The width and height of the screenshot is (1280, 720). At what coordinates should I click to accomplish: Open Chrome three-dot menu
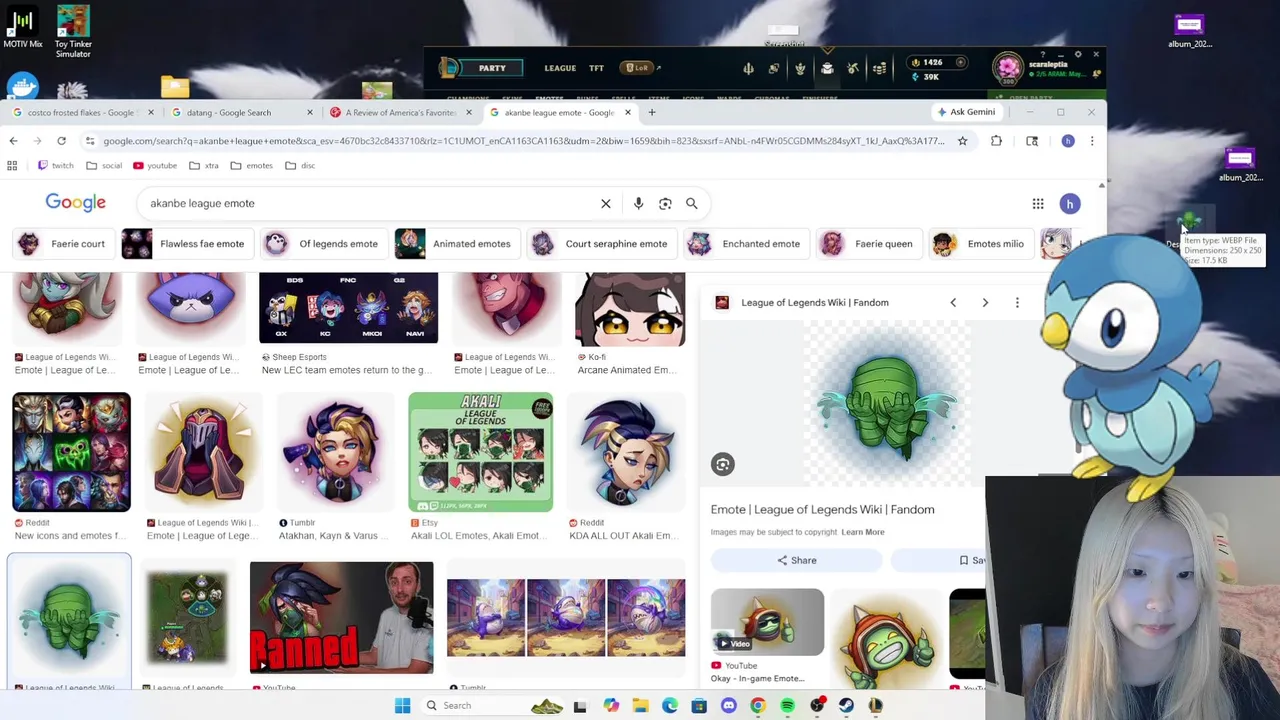(1092, 141)
